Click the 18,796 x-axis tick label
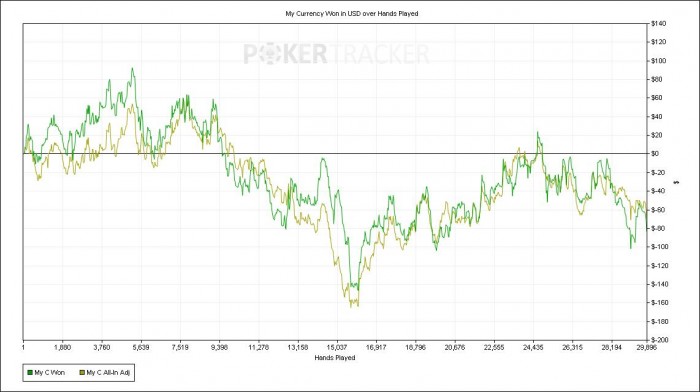The image size is (700, 392). coord(415,347)
